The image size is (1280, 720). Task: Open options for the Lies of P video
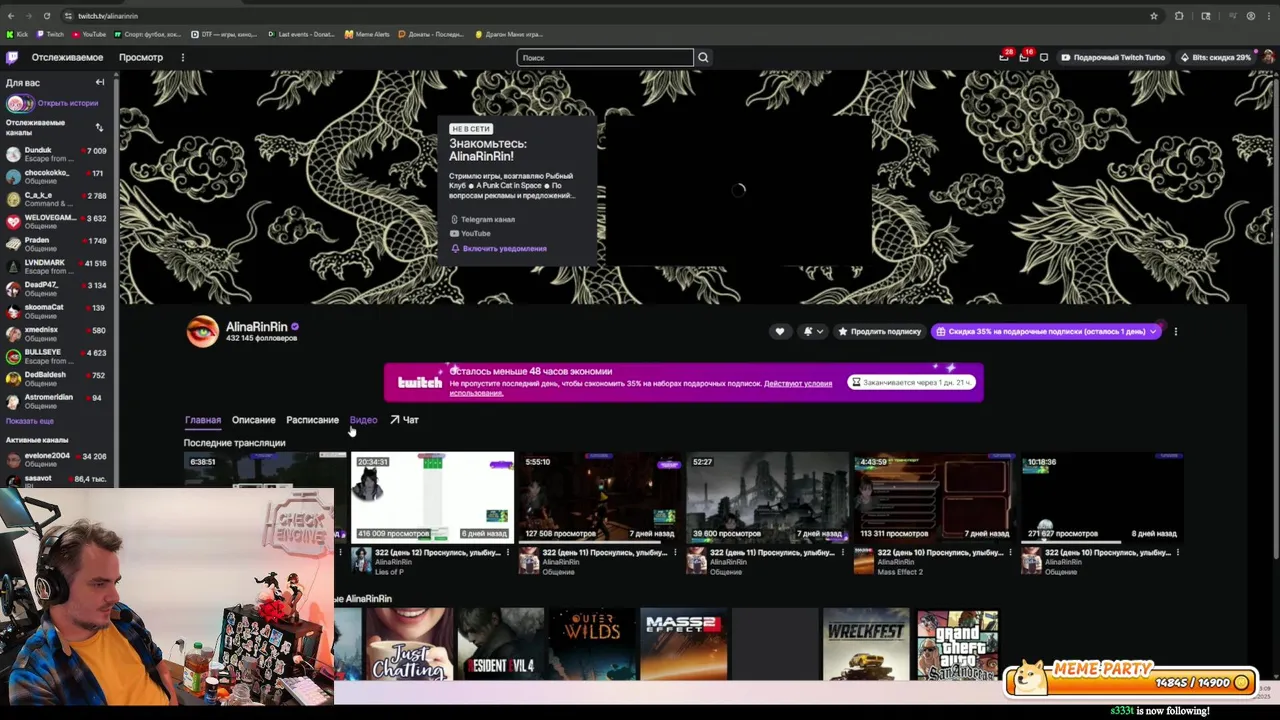coord(507,552)
